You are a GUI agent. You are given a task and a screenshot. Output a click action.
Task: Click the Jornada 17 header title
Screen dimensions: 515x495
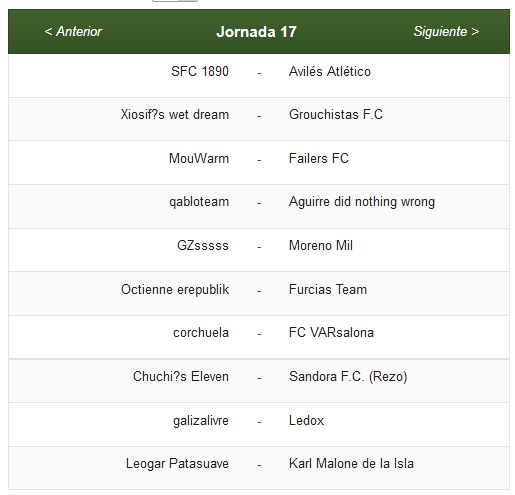click(x=256, y=32)
